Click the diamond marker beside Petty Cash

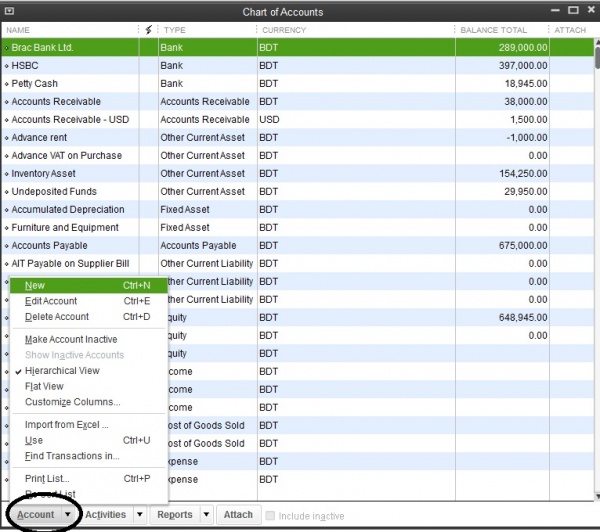[x=6, y=84]
